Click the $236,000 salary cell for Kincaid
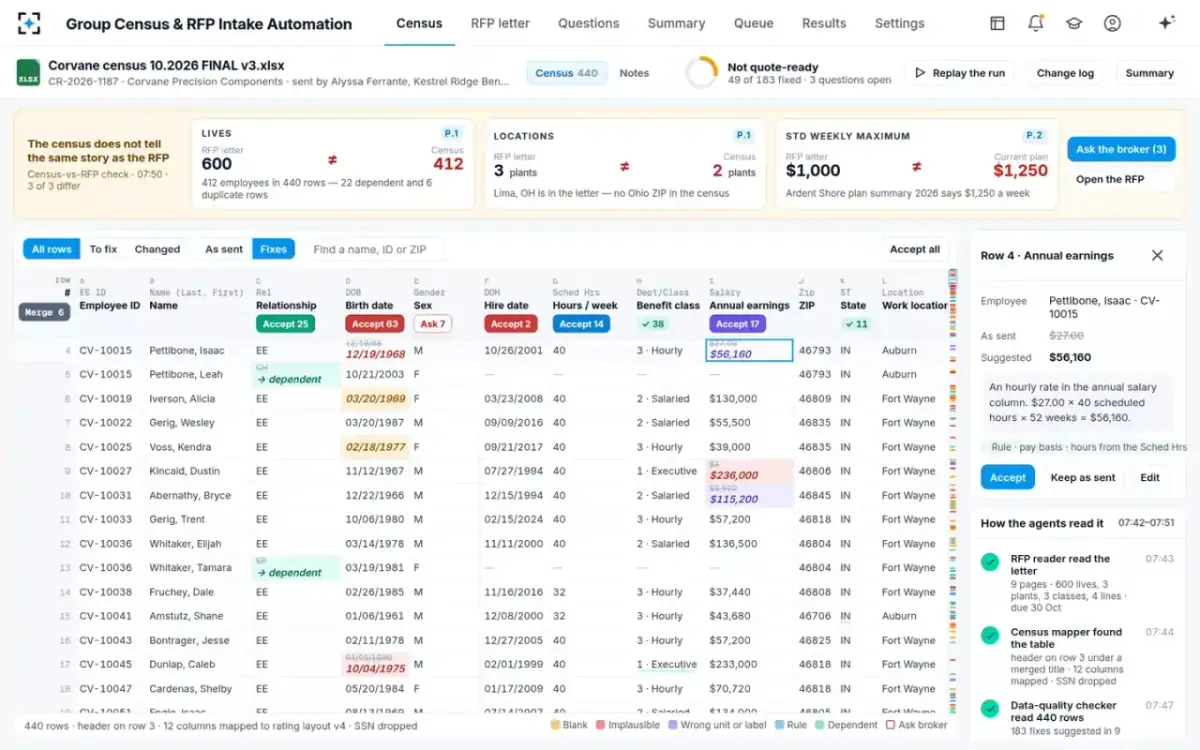This screenshot has height=750, width=1200. [749, 471]
